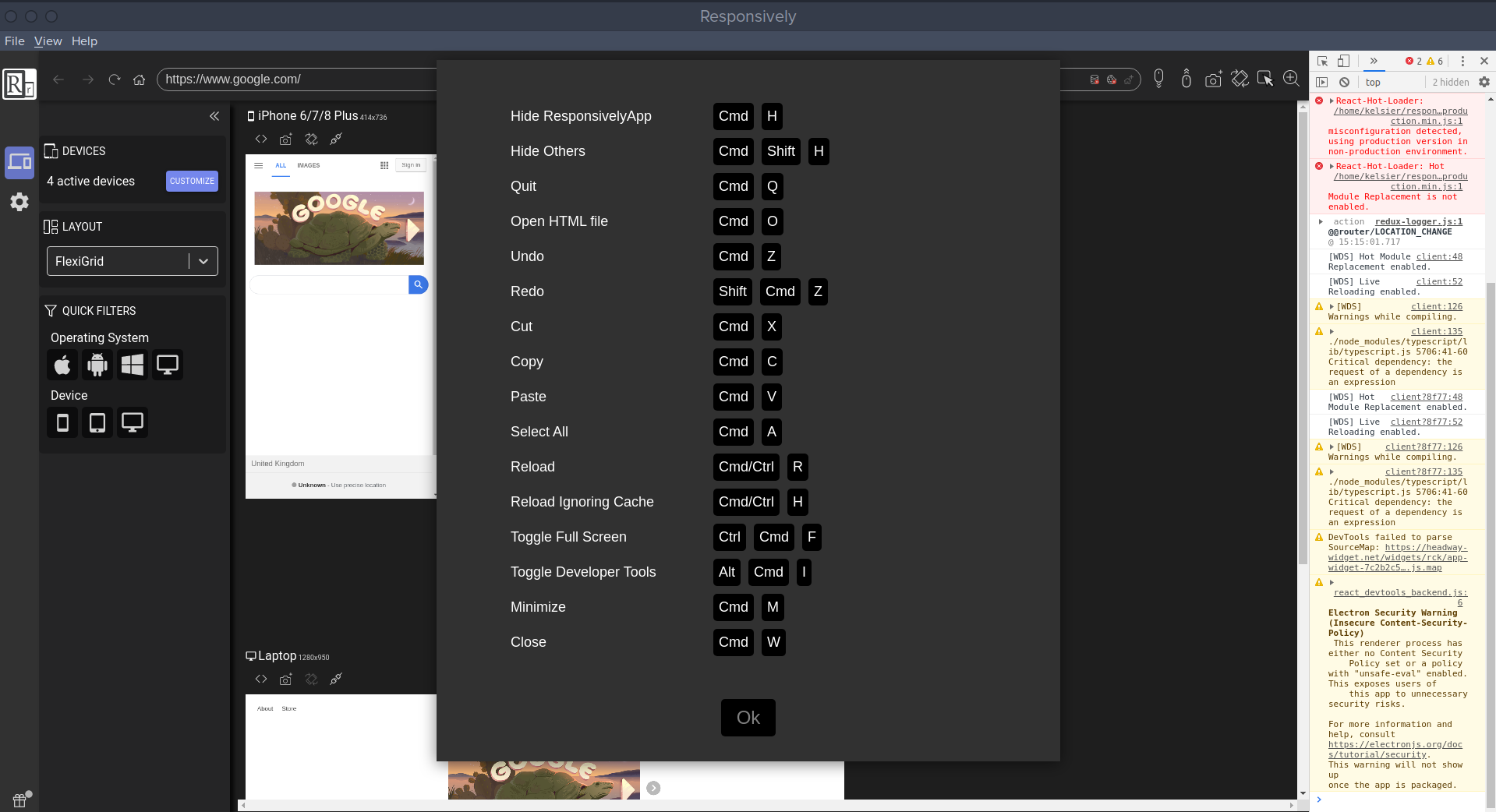Clear the console with the ban icon

coord(1344,82)
